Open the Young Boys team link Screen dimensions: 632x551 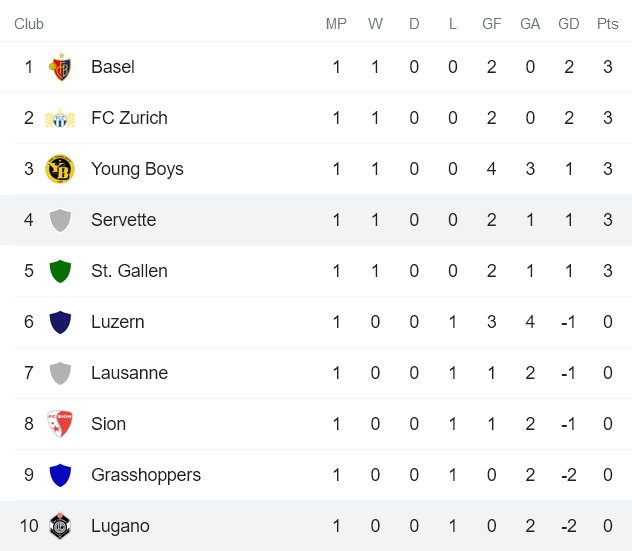tap(137, 169)
